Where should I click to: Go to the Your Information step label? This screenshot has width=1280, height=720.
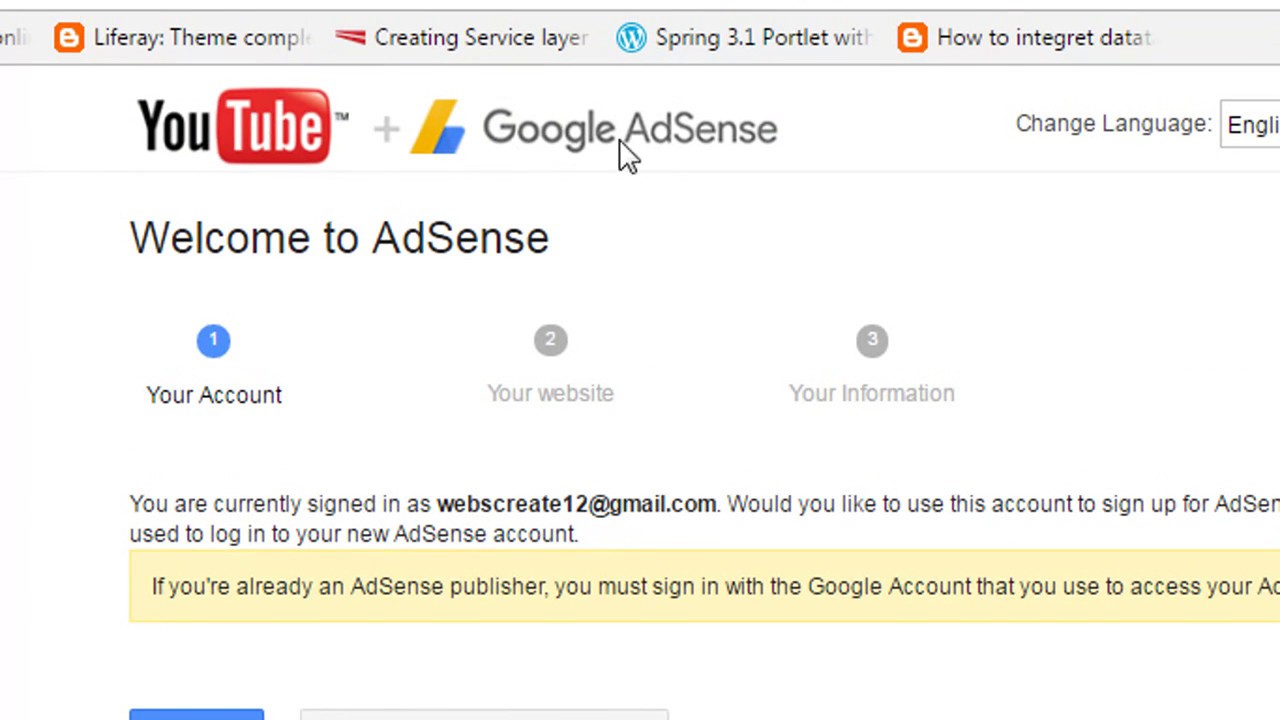872,393
